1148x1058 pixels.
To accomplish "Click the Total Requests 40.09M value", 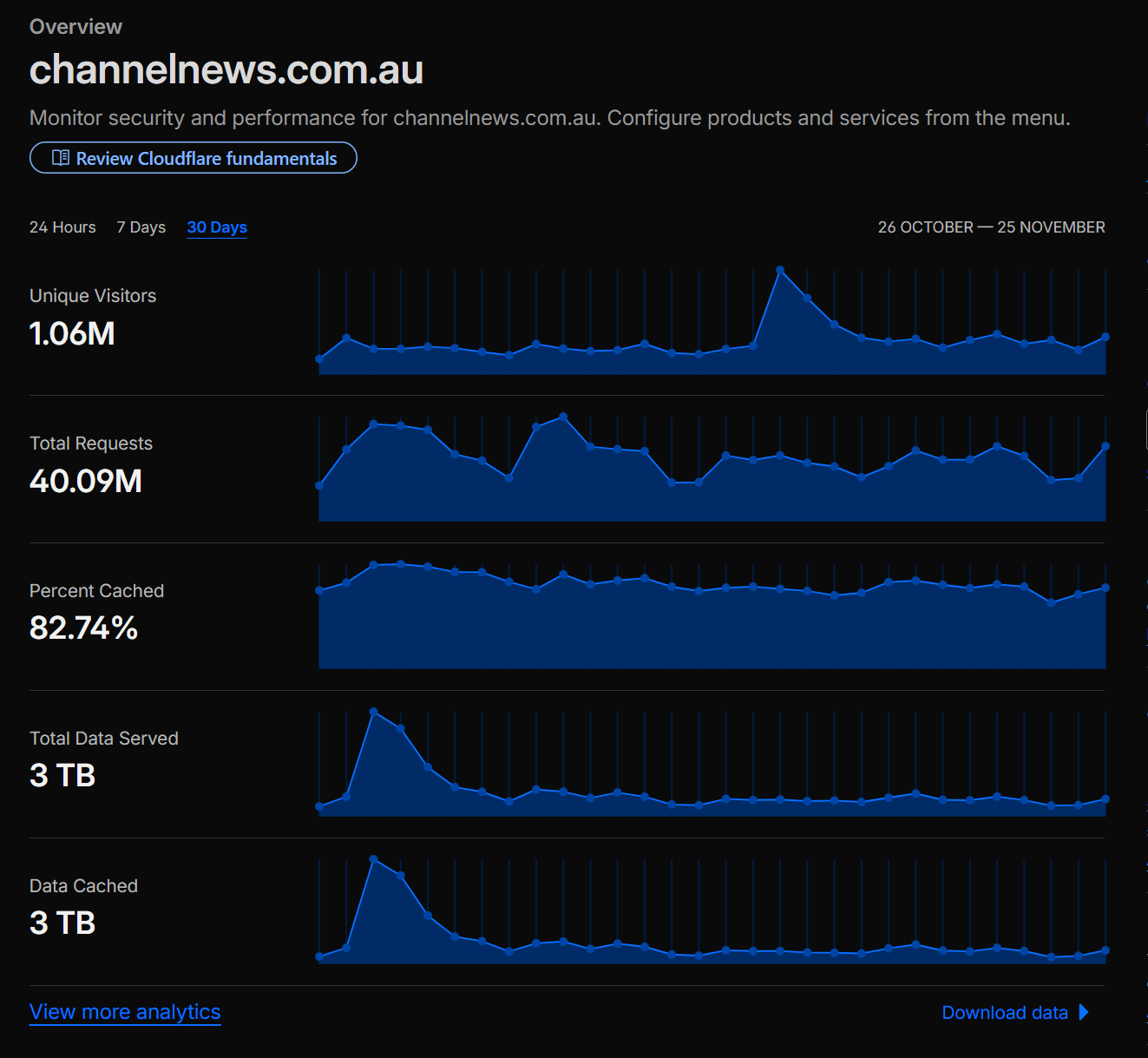I will point(86,481).
